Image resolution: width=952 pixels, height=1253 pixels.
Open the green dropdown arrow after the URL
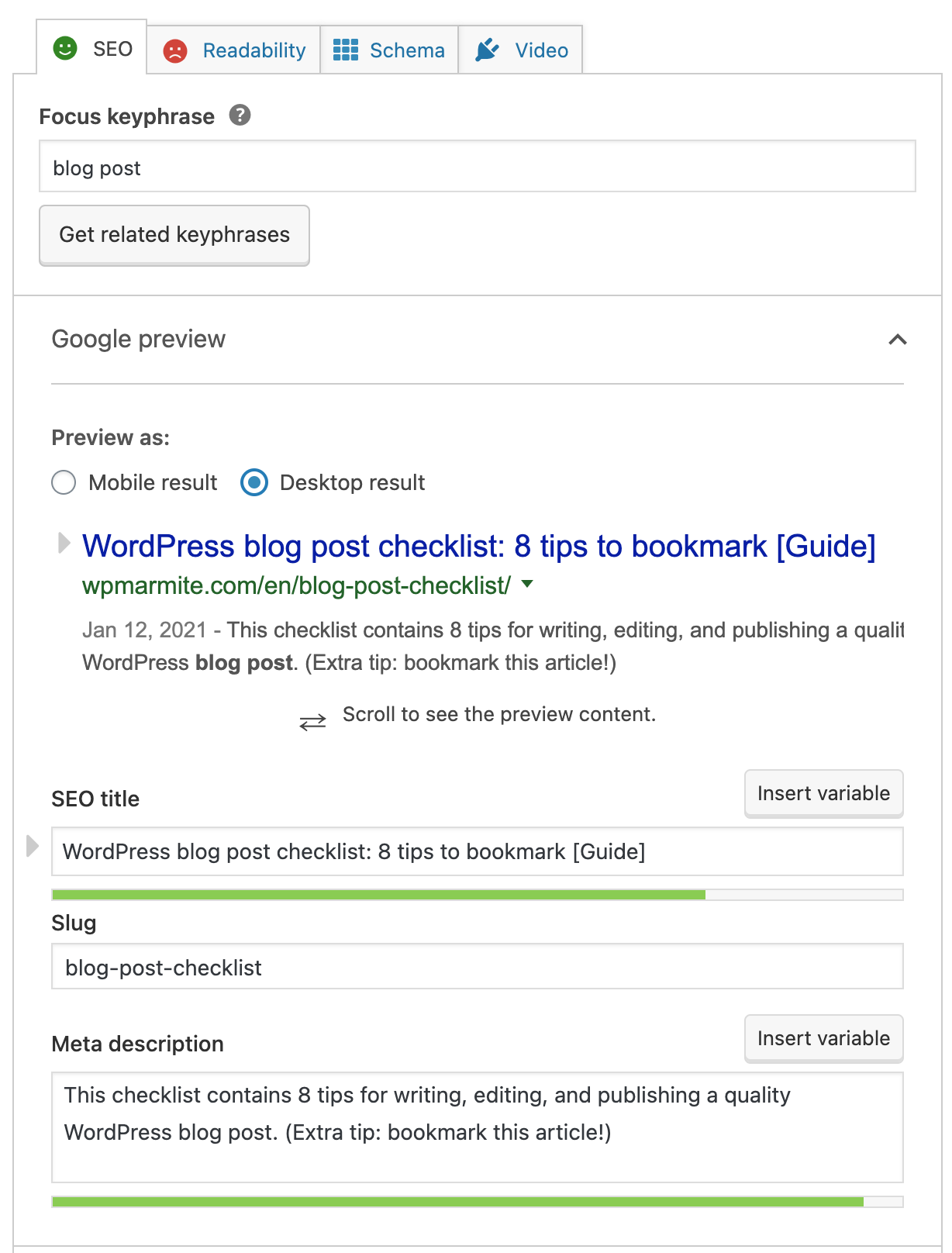tap(528, 584)
